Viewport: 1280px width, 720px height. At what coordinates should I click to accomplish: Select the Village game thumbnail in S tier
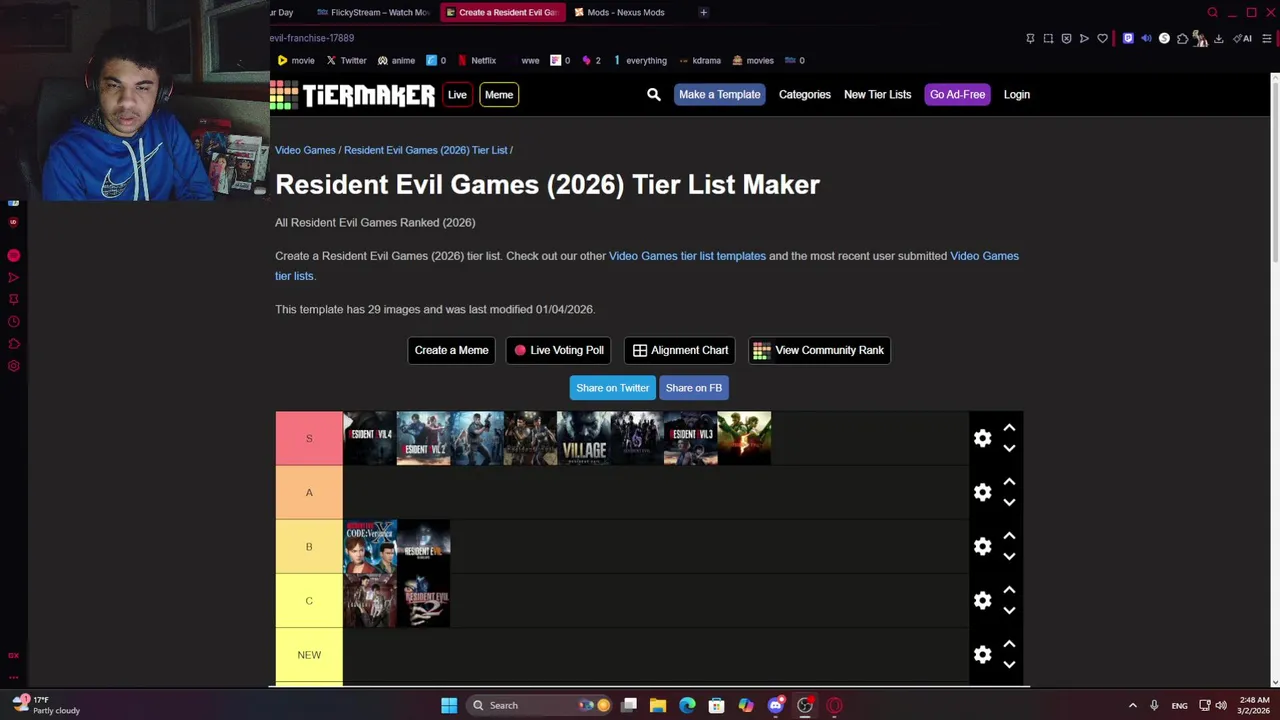[x=584, y=438]
